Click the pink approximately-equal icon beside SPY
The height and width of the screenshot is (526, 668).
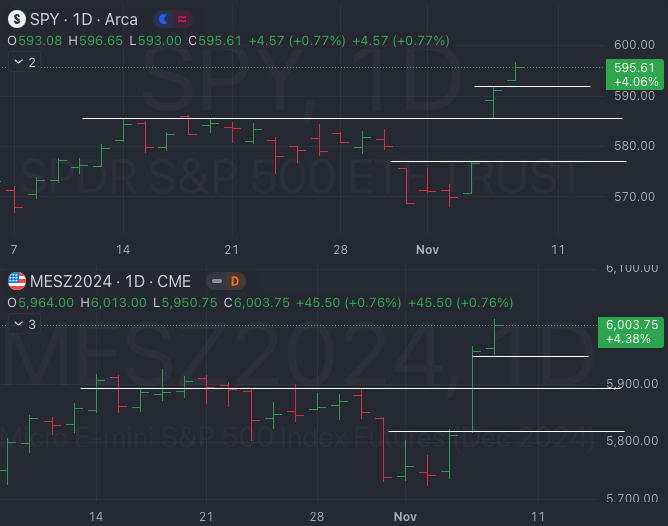(x=182, y=19)
